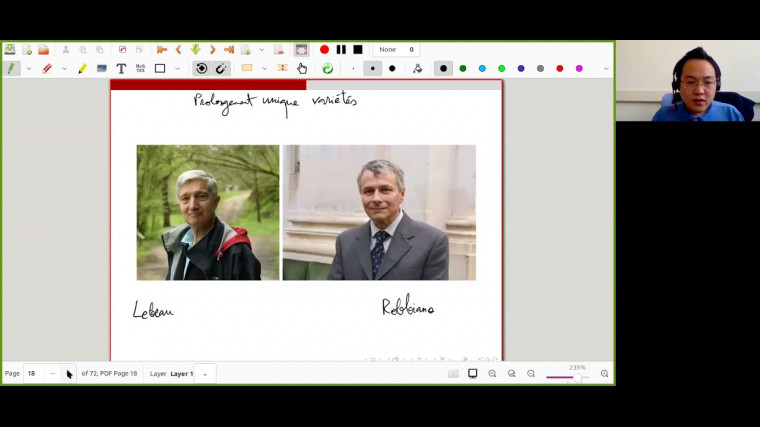
Task: Toggle the fill bucket option
Action: tap(417, 69)
